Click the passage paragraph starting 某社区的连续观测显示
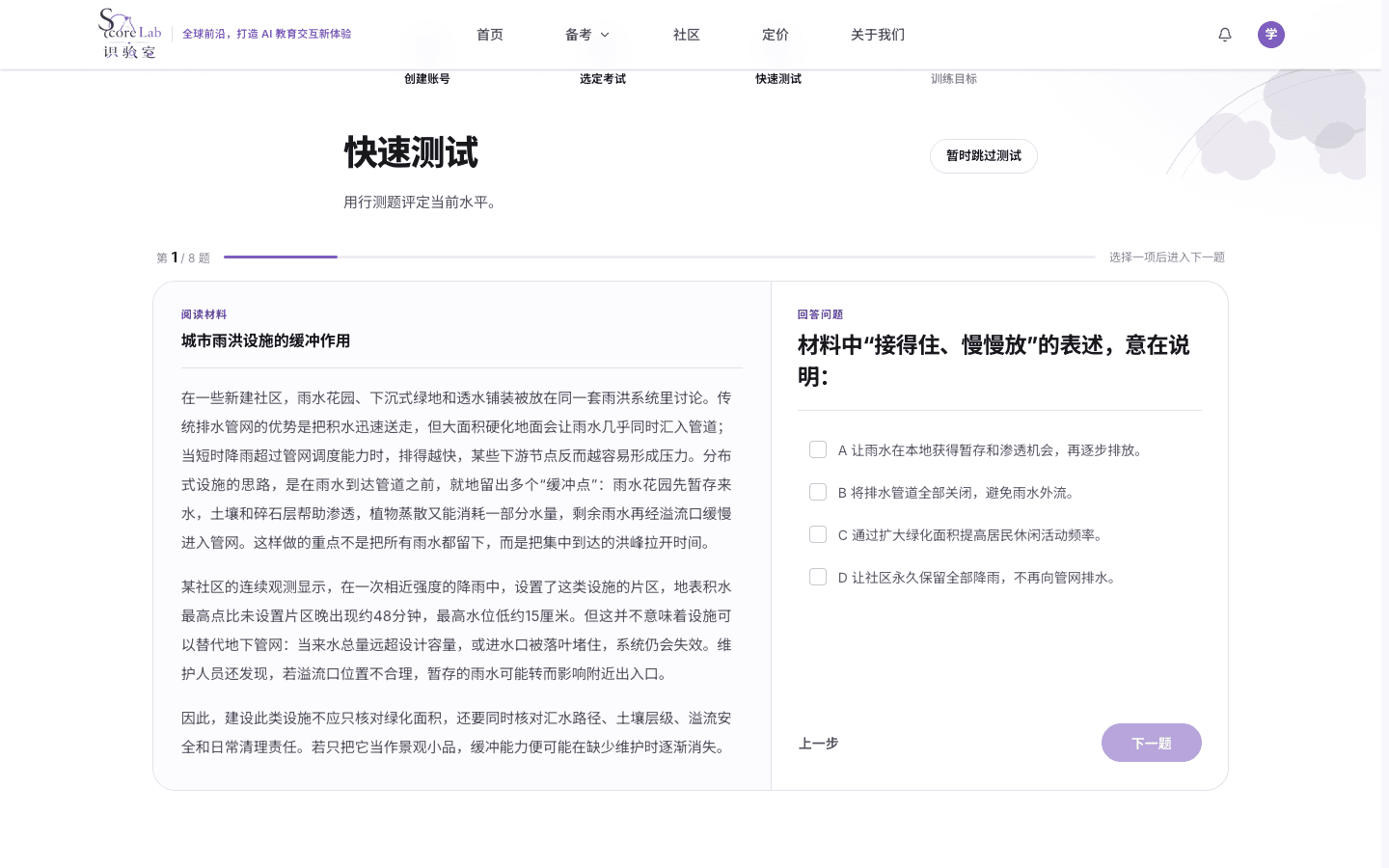The image size is (1389, 868). [x=457, y=630]
